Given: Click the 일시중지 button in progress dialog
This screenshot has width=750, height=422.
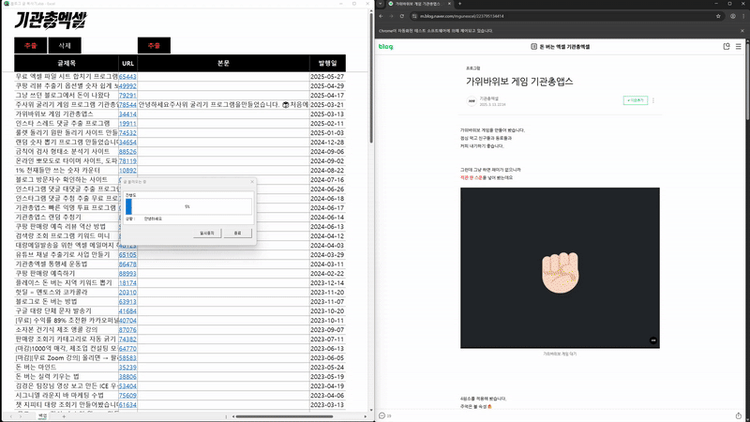Looking at the screenshot, I should click(x=207, y=233).
